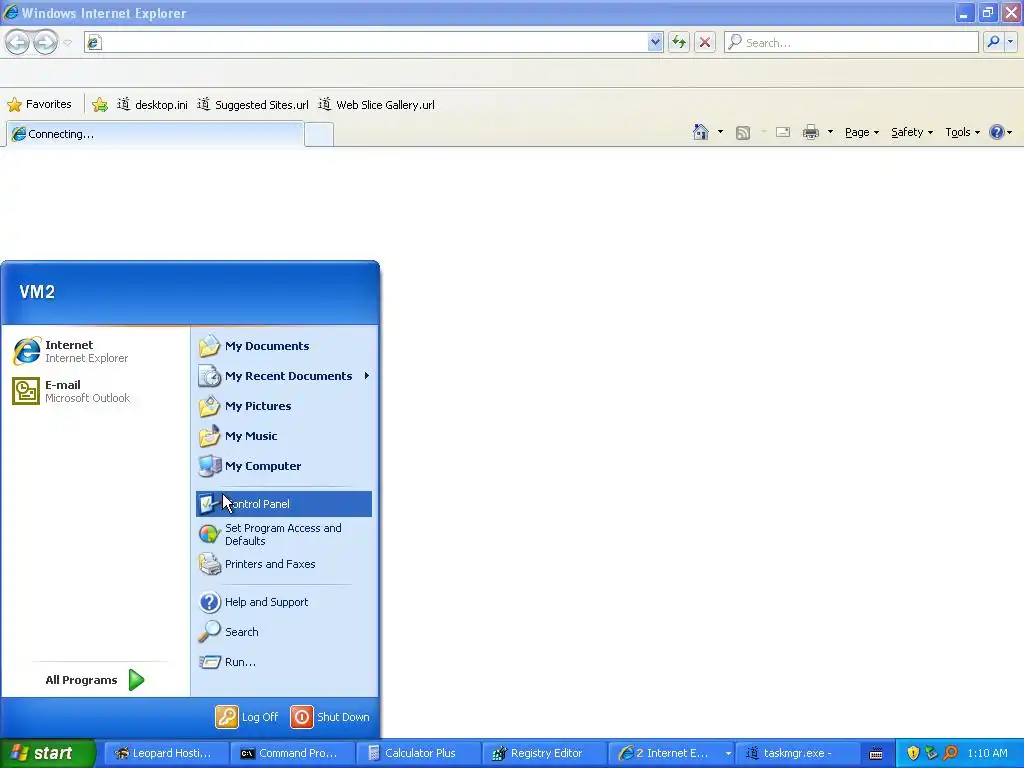Click the Log Off button
Screen dimensions: 1024x768
247,717
